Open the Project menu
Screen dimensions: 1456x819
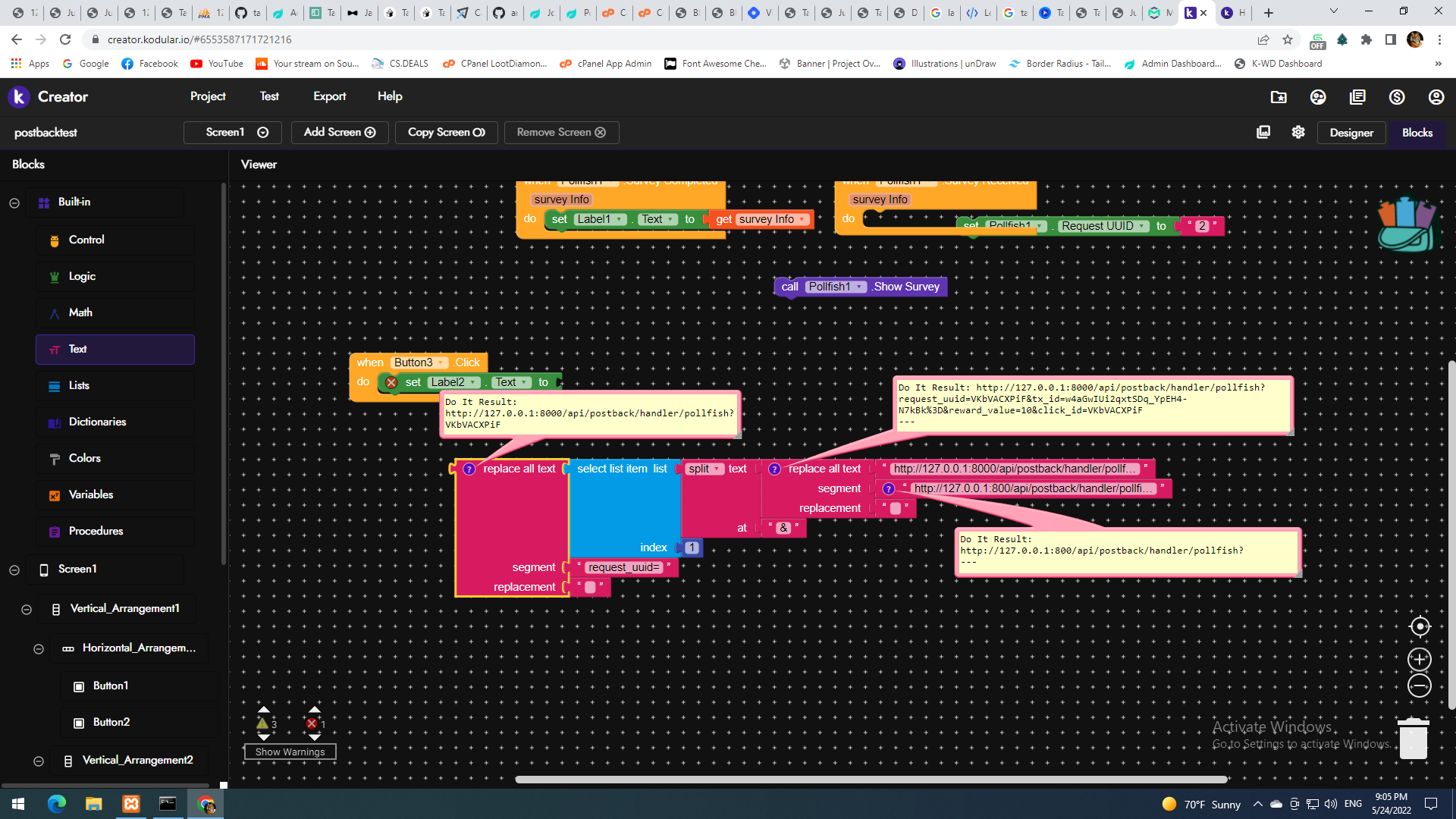click(x=208, y=96)
